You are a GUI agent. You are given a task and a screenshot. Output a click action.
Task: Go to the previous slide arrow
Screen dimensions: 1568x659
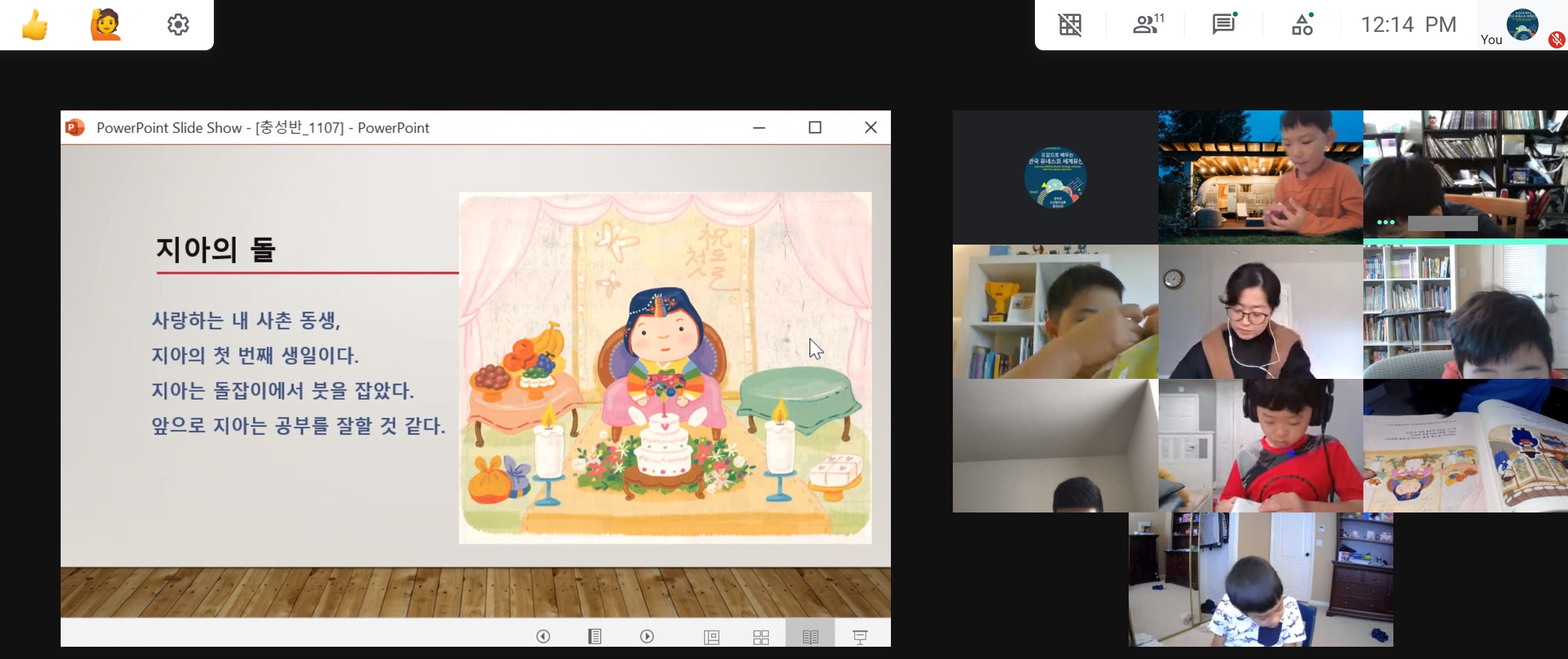[543, 636]
